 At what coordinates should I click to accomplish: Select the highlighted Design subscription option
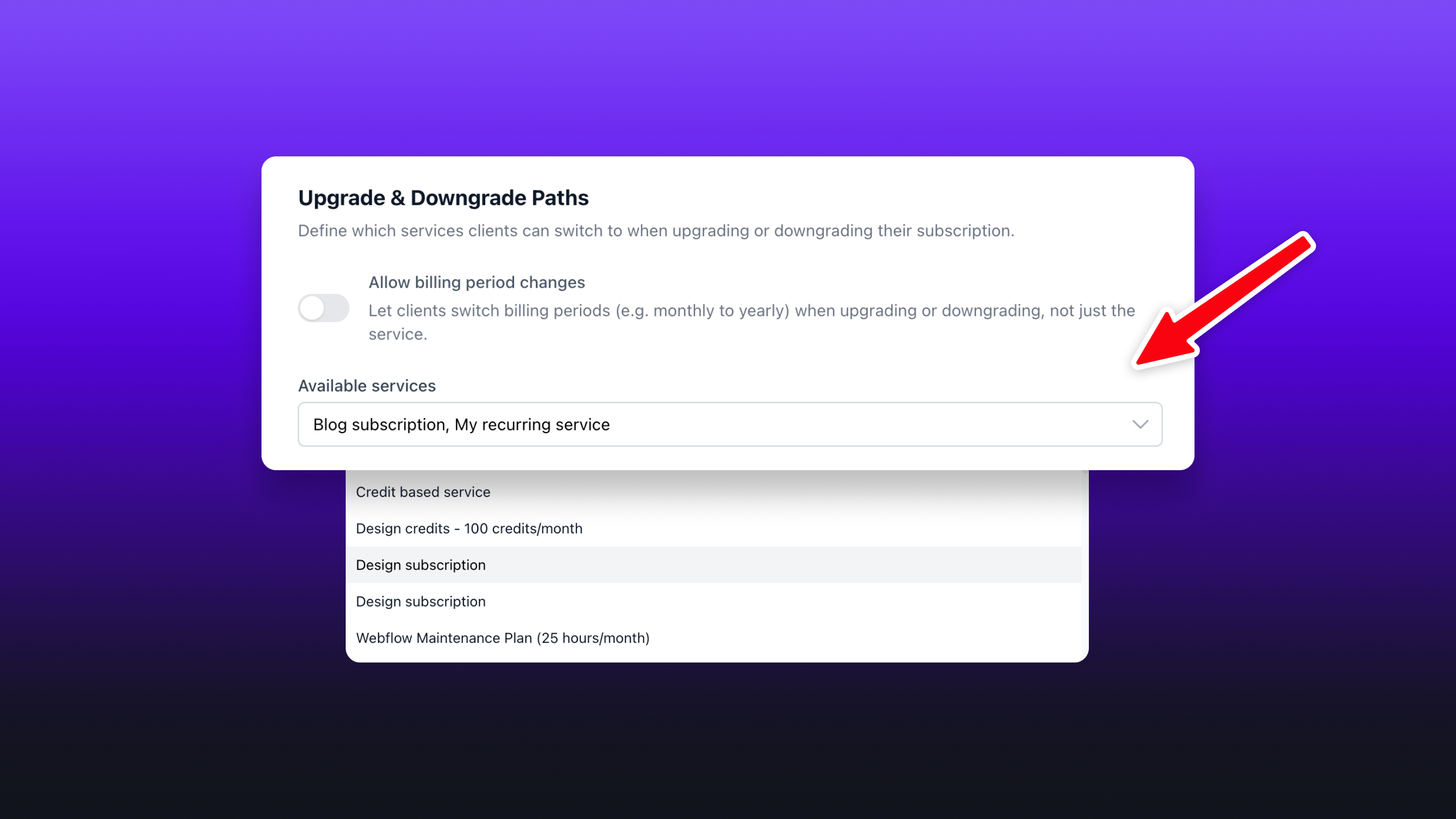[x=420, y=565]
